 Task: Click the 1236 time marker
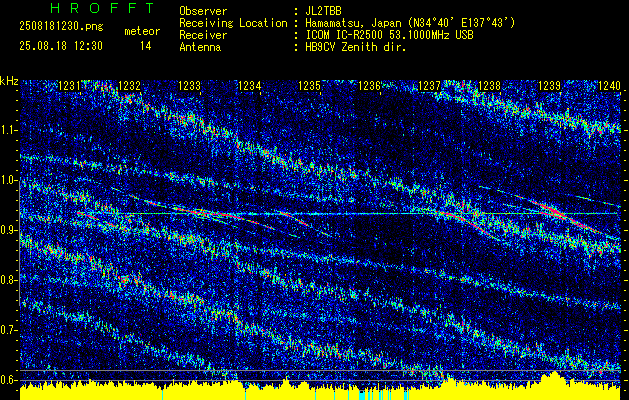pyautogui.click(x=369, y=85)
